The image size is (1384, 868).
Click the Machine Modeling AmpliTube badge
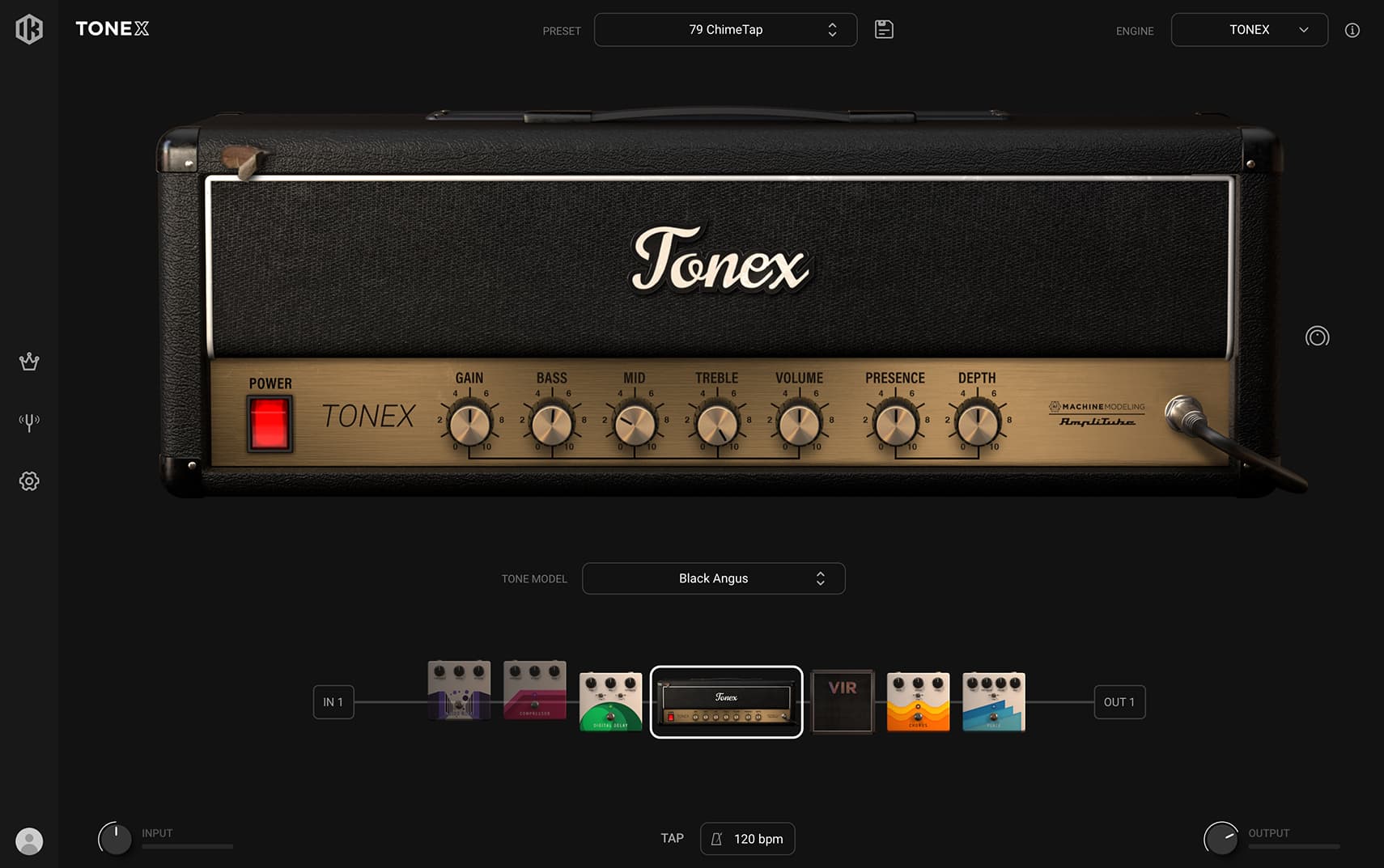coord(1097,414)
